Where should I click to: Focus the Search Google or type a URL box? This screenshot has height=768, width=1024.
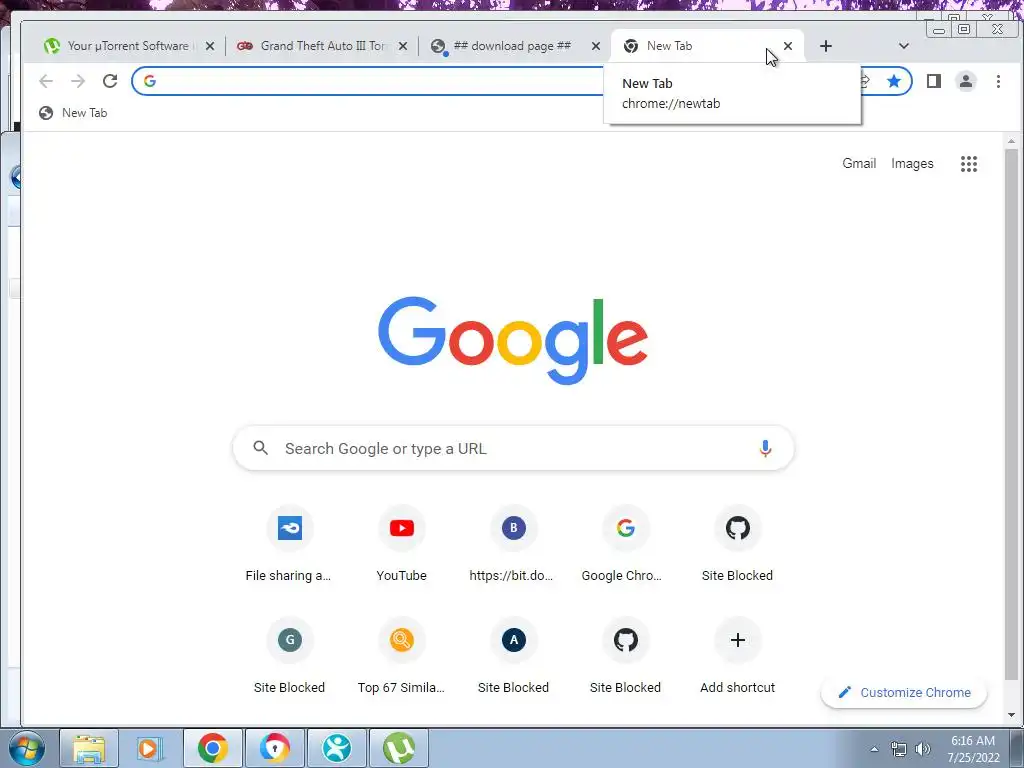513,448
